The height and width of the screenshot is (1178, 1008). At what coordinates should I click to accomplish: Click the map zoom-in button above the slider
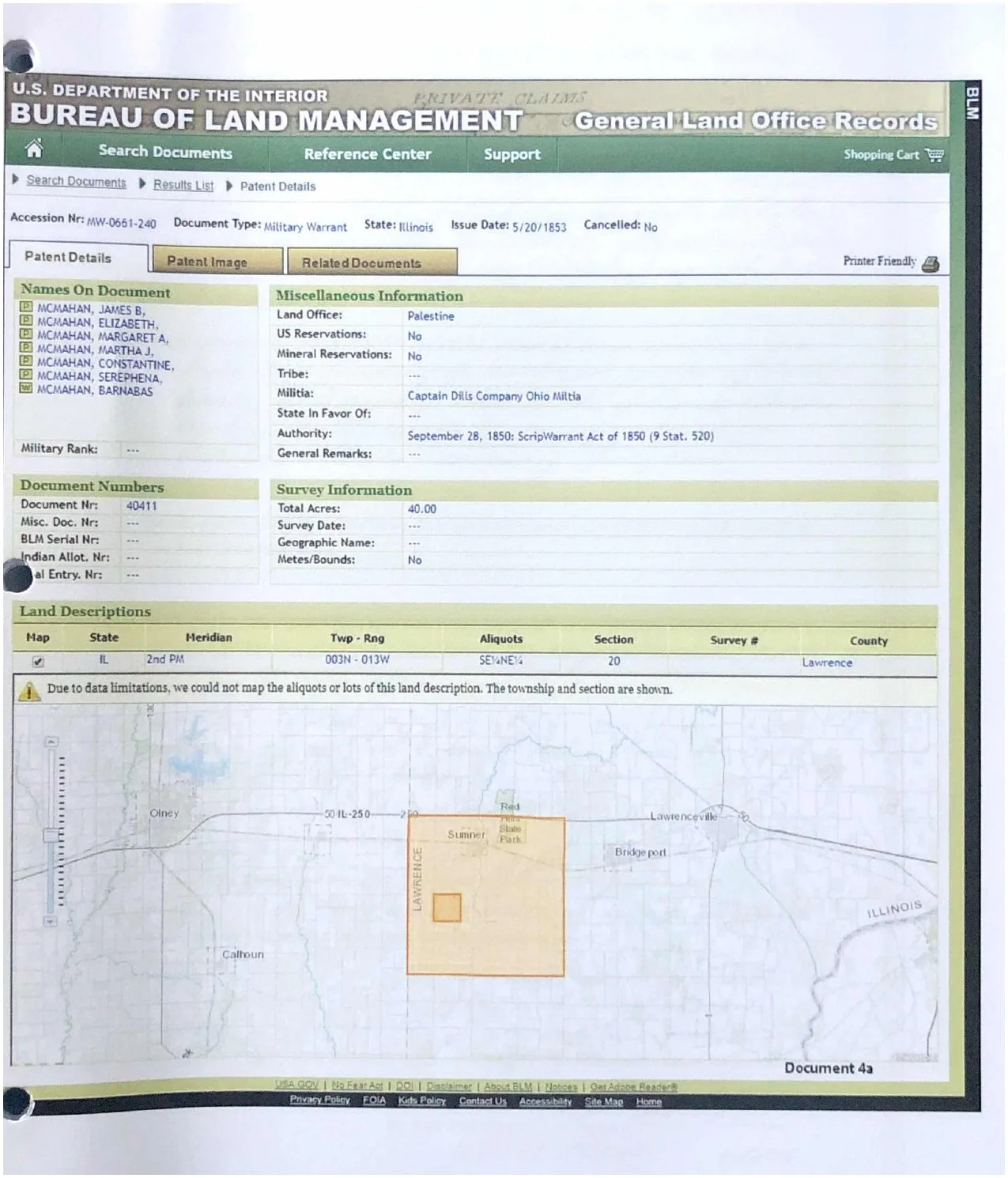coord(51,742)
